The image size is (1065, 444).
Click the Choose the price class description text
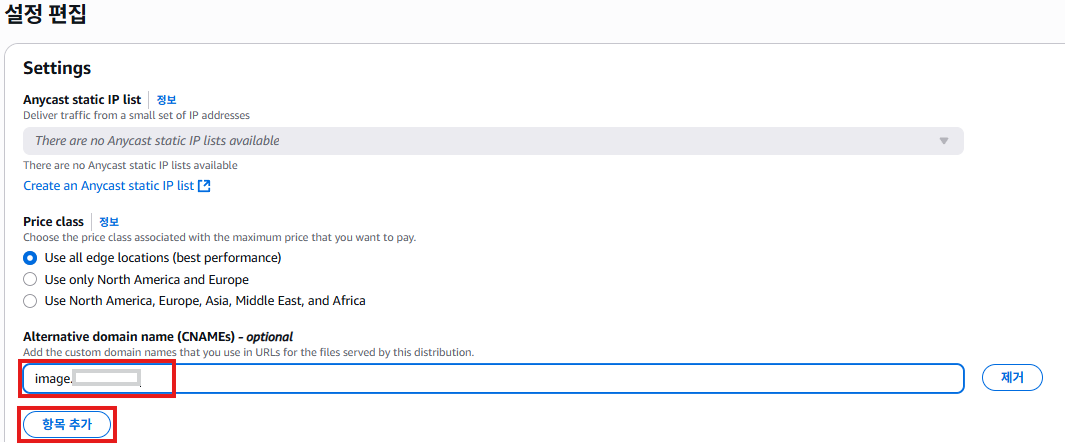point(219,238)
